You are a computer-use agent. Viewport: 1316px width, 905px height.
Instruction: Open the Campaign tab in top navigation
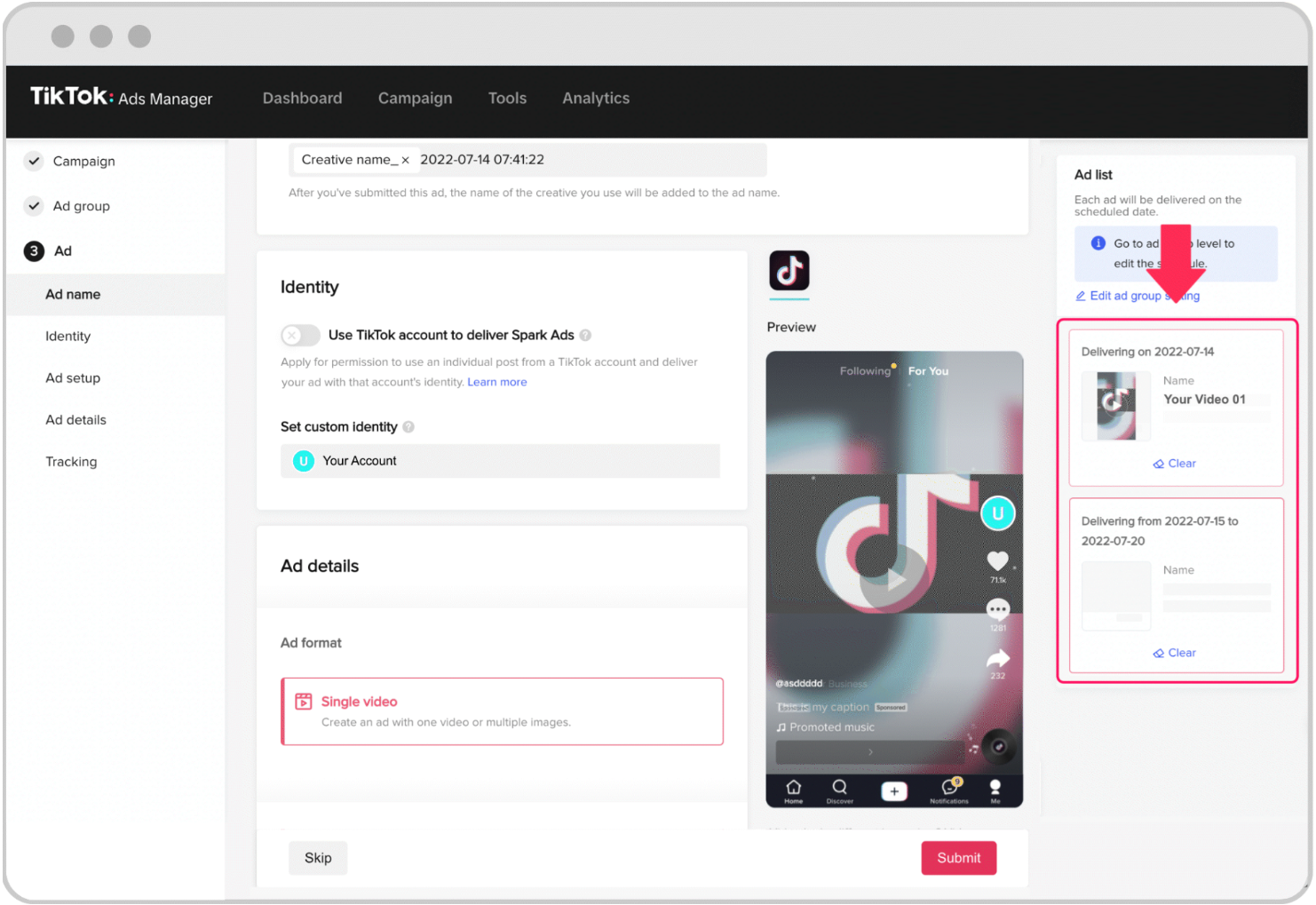coord(415,98)
